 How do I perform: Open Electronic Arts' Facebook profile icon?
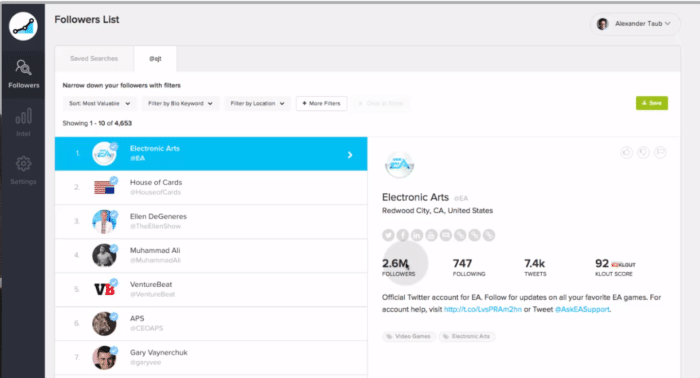pyautogui.click(x=403, y=235)
